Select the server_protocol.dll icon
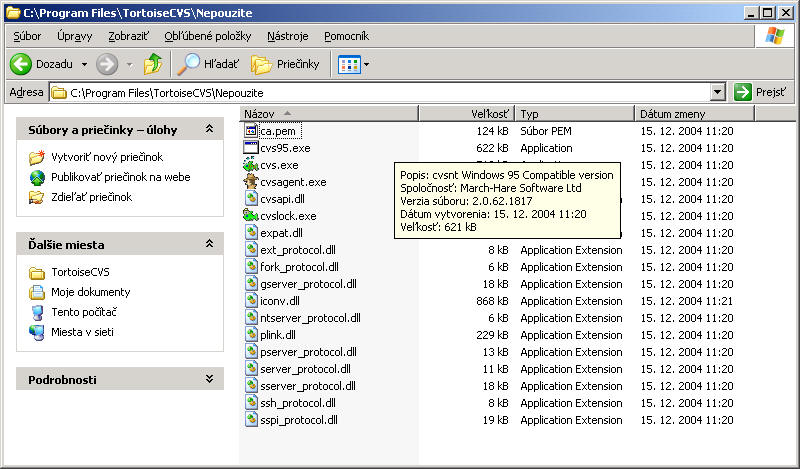800x469 pixels. coord(251,368)
